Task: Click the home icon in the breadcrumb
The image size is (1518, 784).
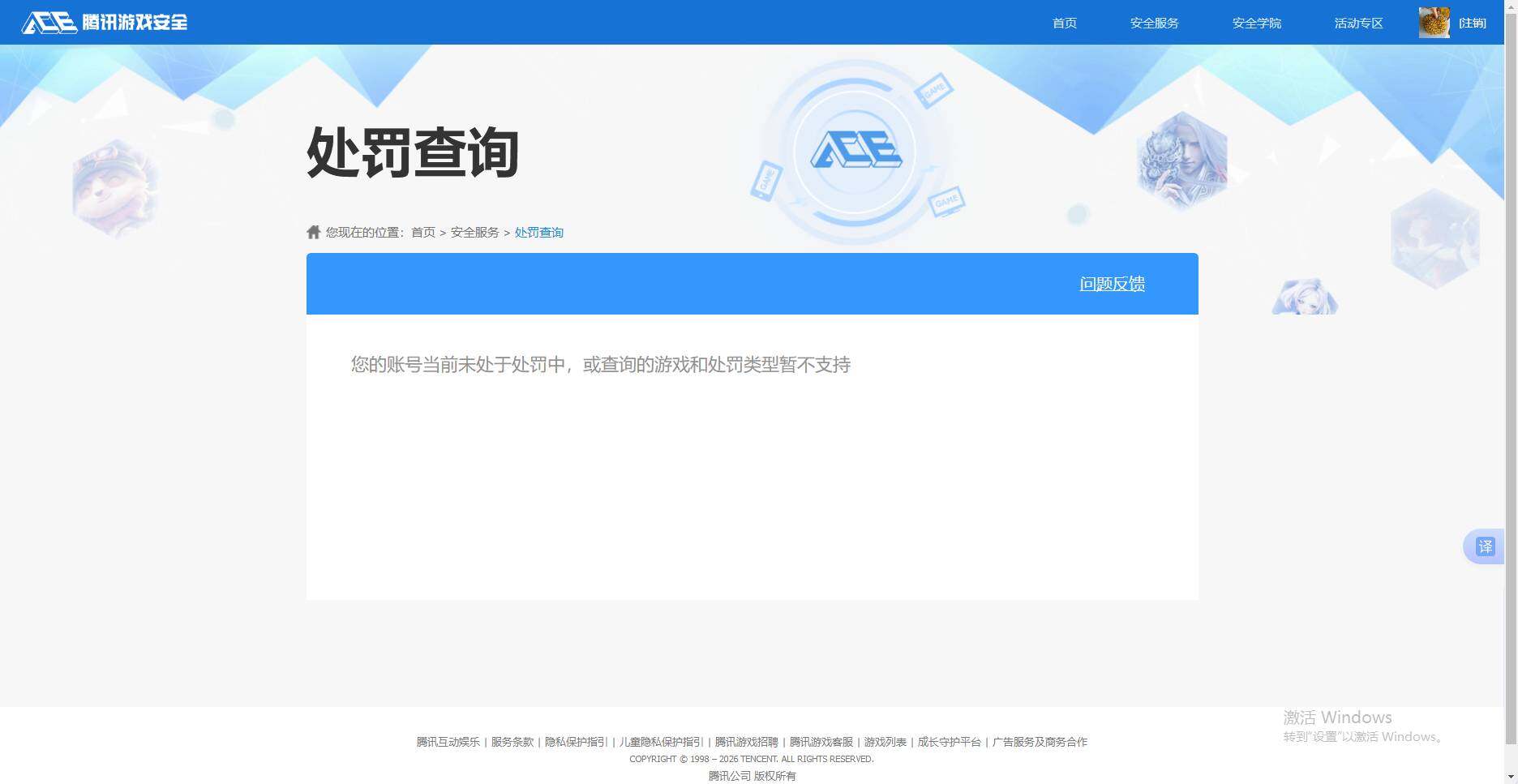Action: (x=313, y=232)
